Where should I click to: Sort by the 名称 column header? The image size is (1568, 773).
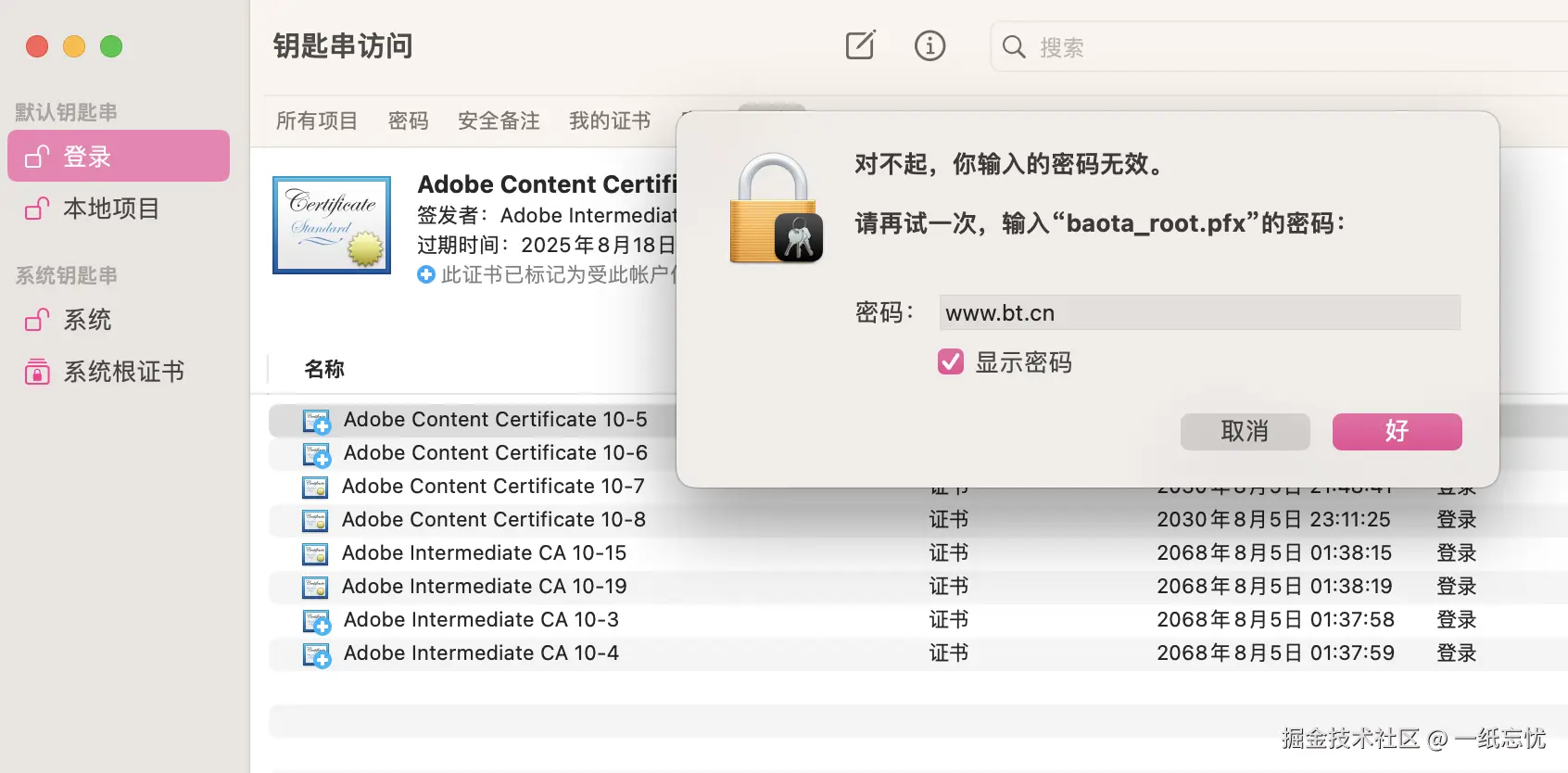[x=324, y=369]
